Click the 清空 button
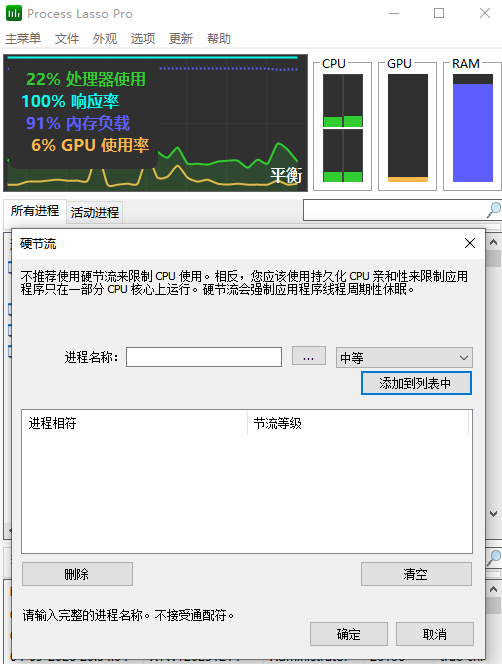Image resolution: width=502 pixels, height=664 pixels. tap(416, 574)
